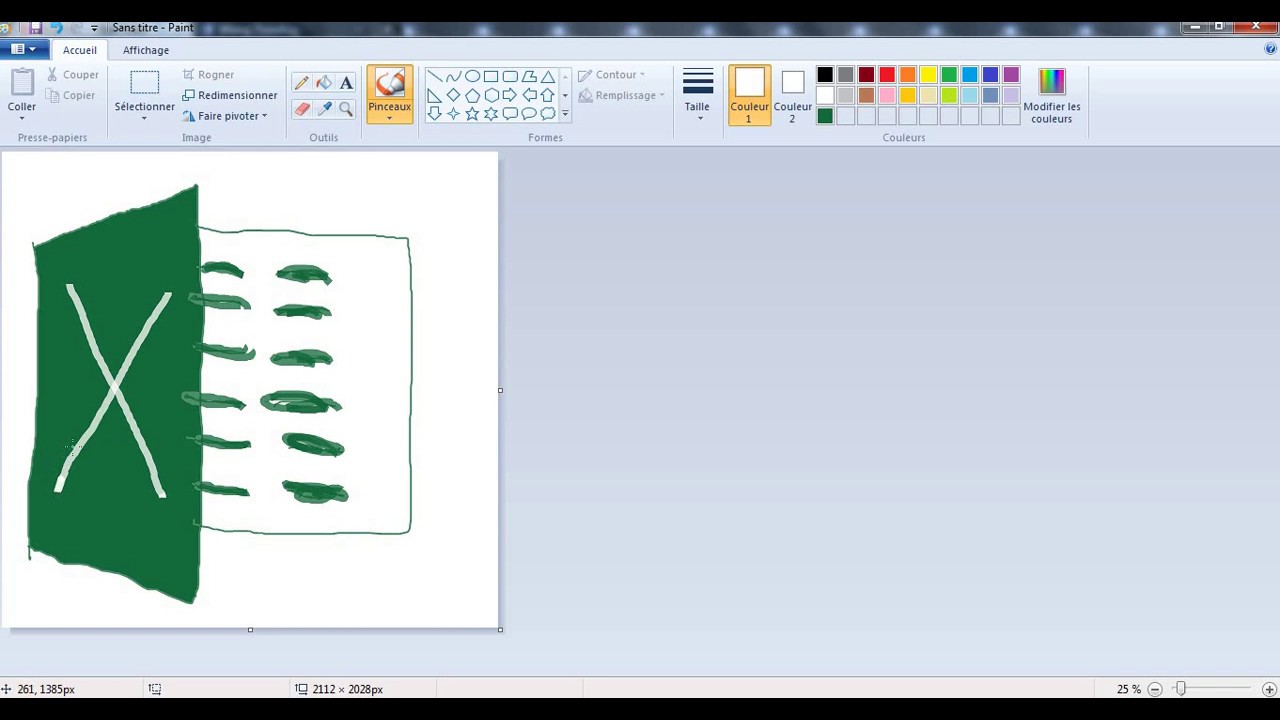Pick the yellow color swatch
This screenshot has width=1280, height=720.
pos(928,75)
